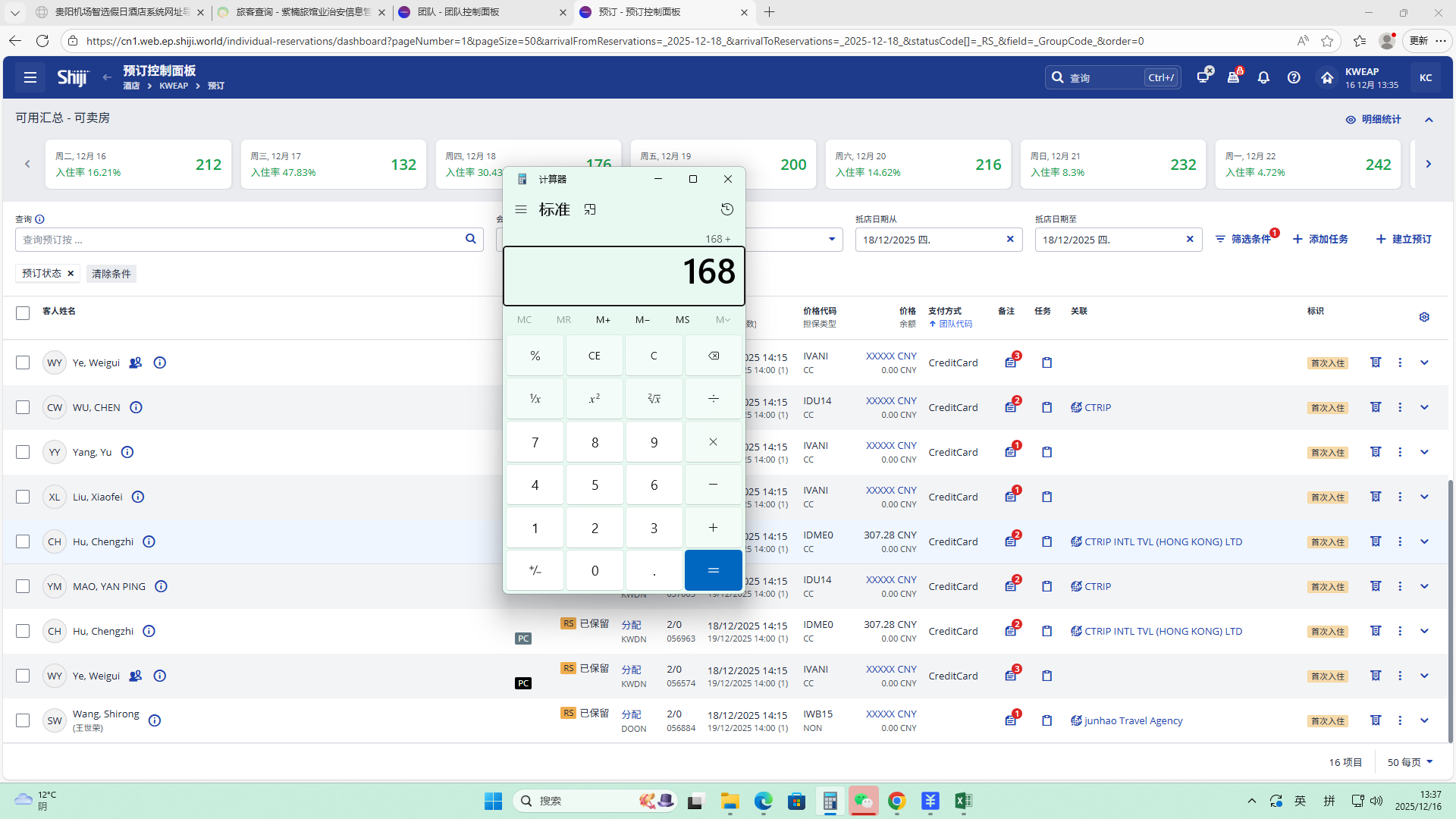Expand the Hu, Chengzhi row chevron
Image resolution: width=1456 pixels, height=819 pixels.
[1424, 541]
